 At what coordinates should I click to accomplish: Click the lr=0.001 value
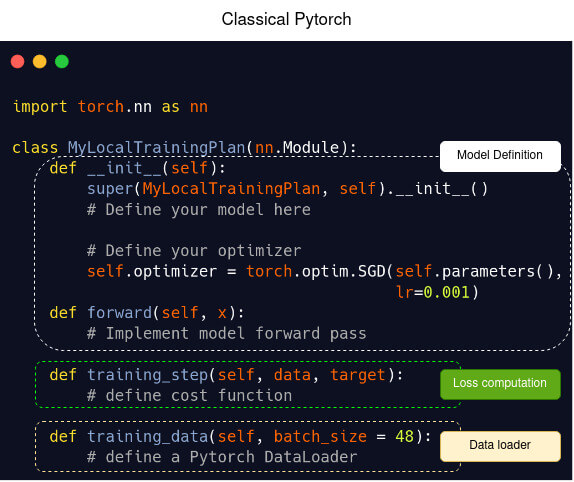pyautogui.click(x=433, y=292)
